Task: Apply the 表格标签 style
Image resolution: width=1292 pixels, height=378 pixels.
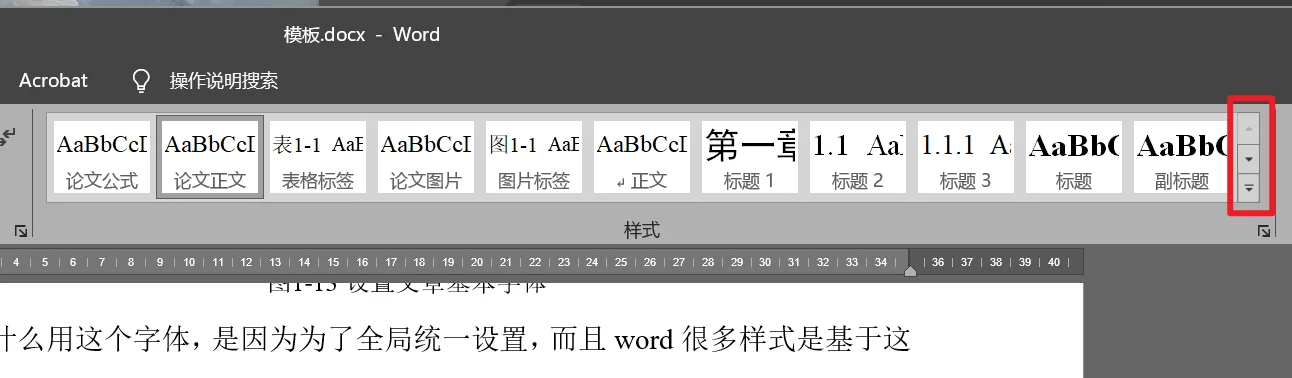Action: point(318,156)
